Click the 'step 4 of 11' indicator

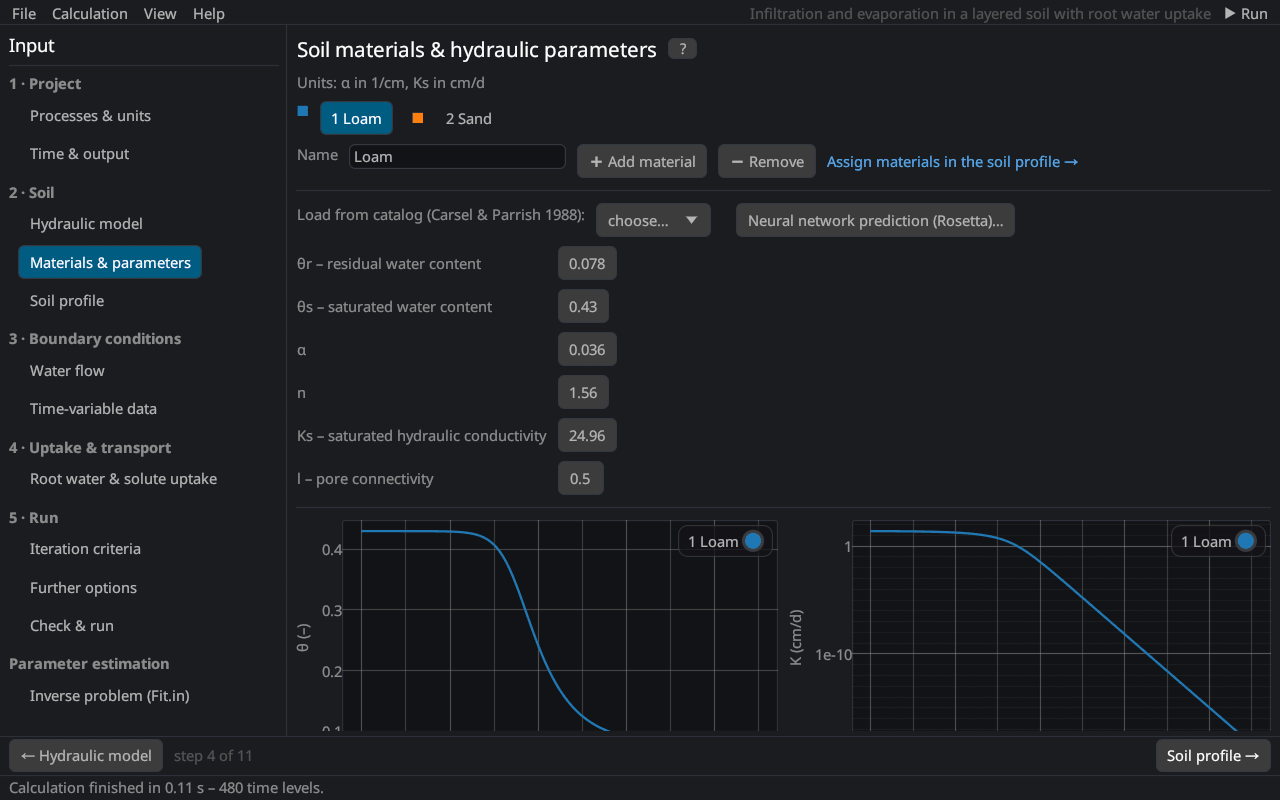[x=213, y=755]
